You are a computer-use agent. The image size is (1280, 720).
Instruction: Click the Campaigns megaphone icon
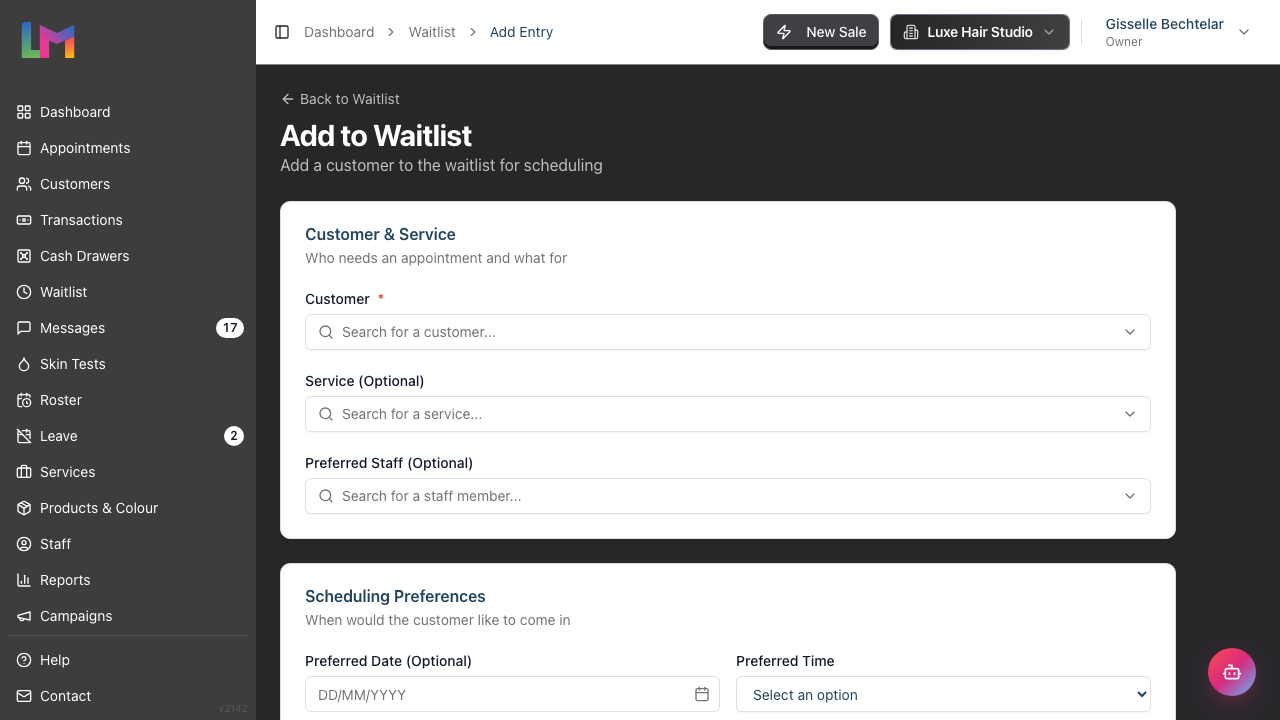coord(24,616)
